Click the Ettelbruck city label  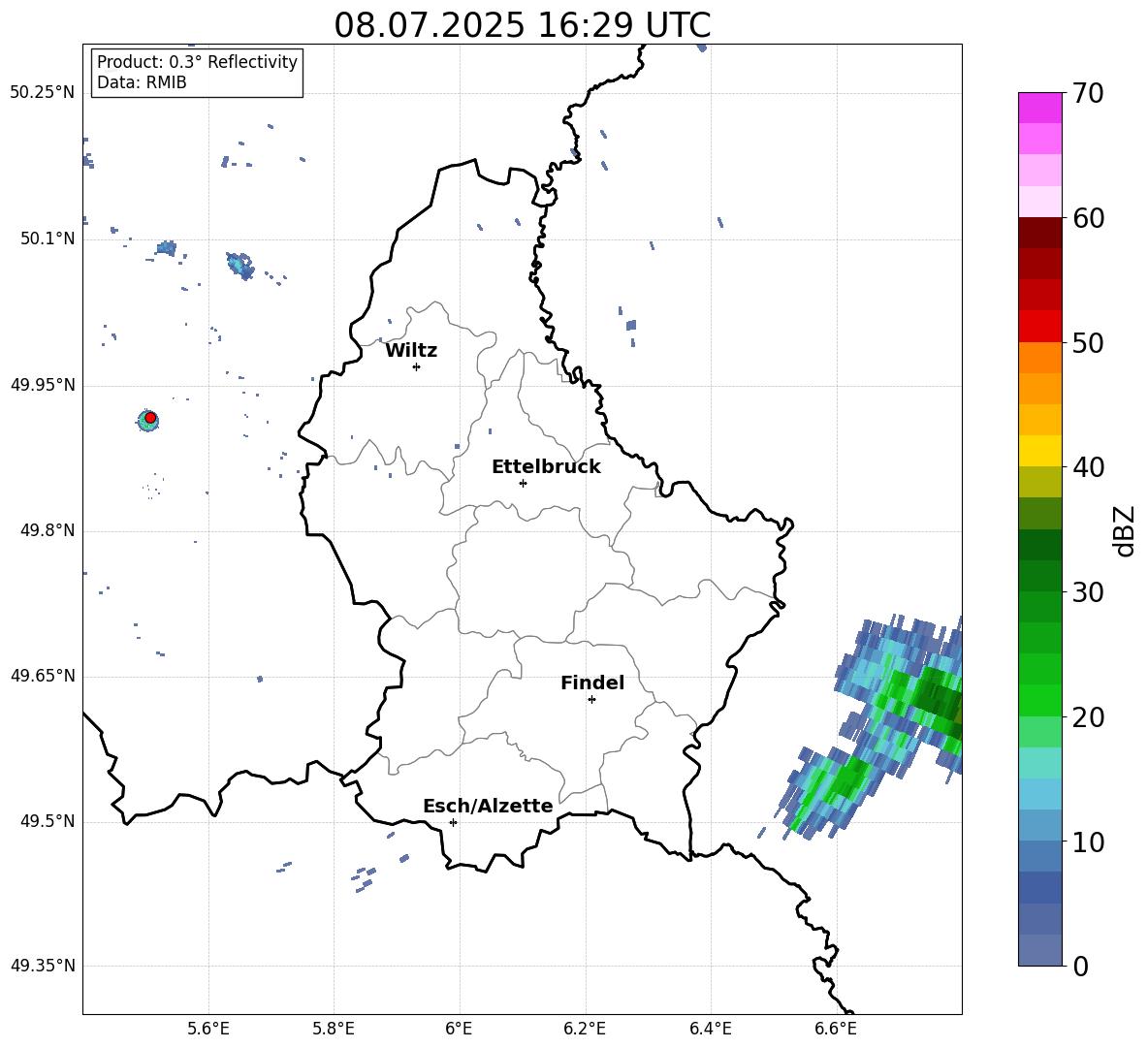546,467
